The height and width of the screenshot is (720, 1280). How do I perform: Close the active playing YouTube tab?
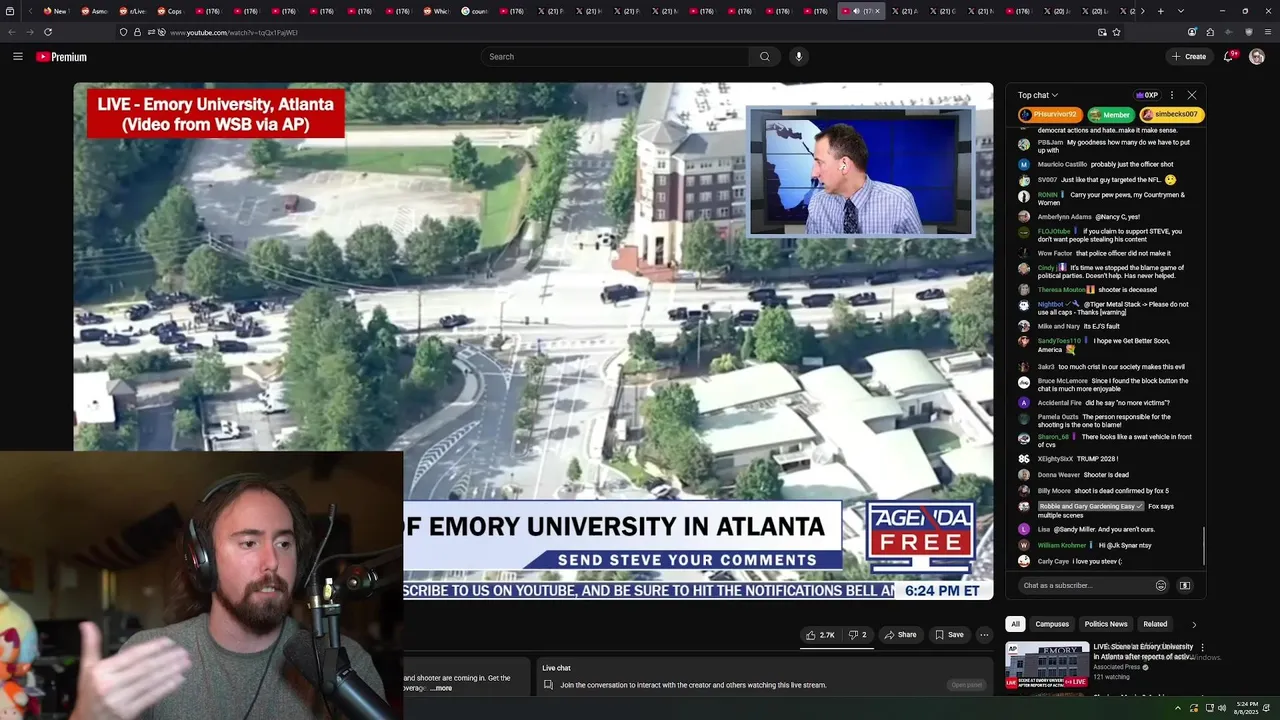click(x=877, y=11)
